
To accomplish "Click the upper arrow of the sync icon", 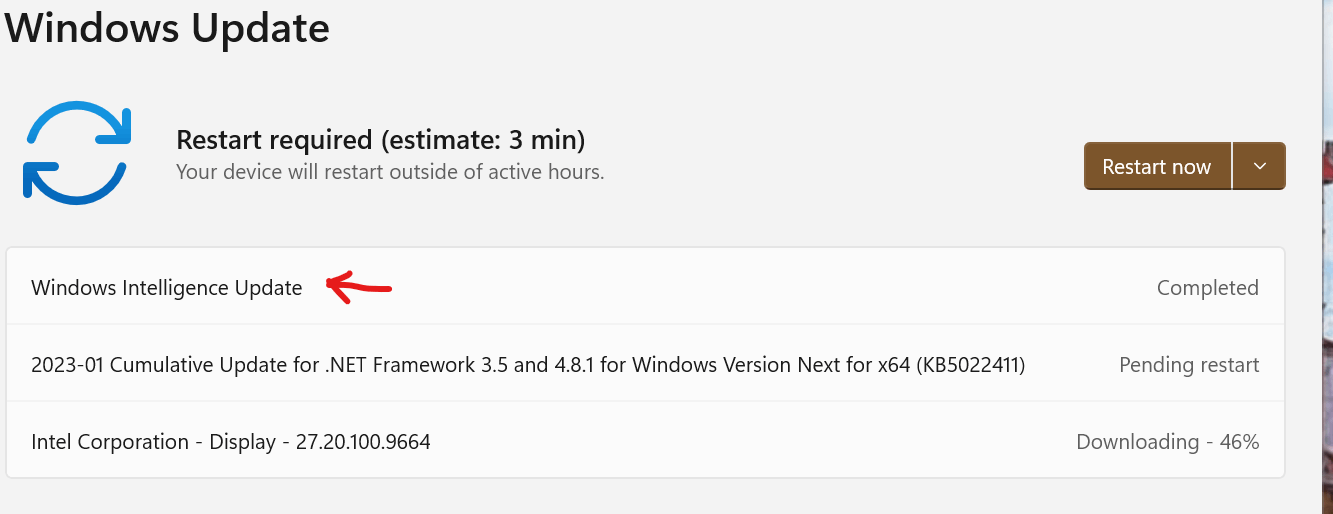I will (x=82, y=125).
